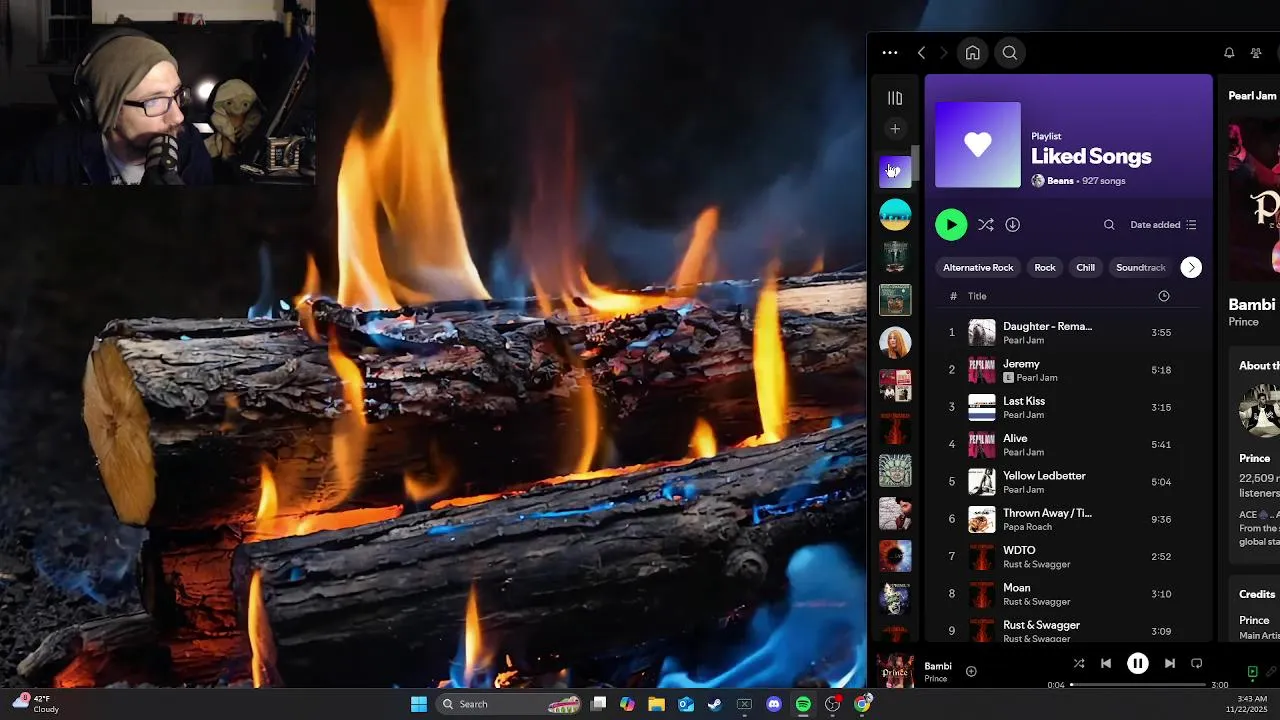The height and width of the screenshot is (720, 1280).
Task: Open the weather widget showing 42°F
Action: (35, 704)
